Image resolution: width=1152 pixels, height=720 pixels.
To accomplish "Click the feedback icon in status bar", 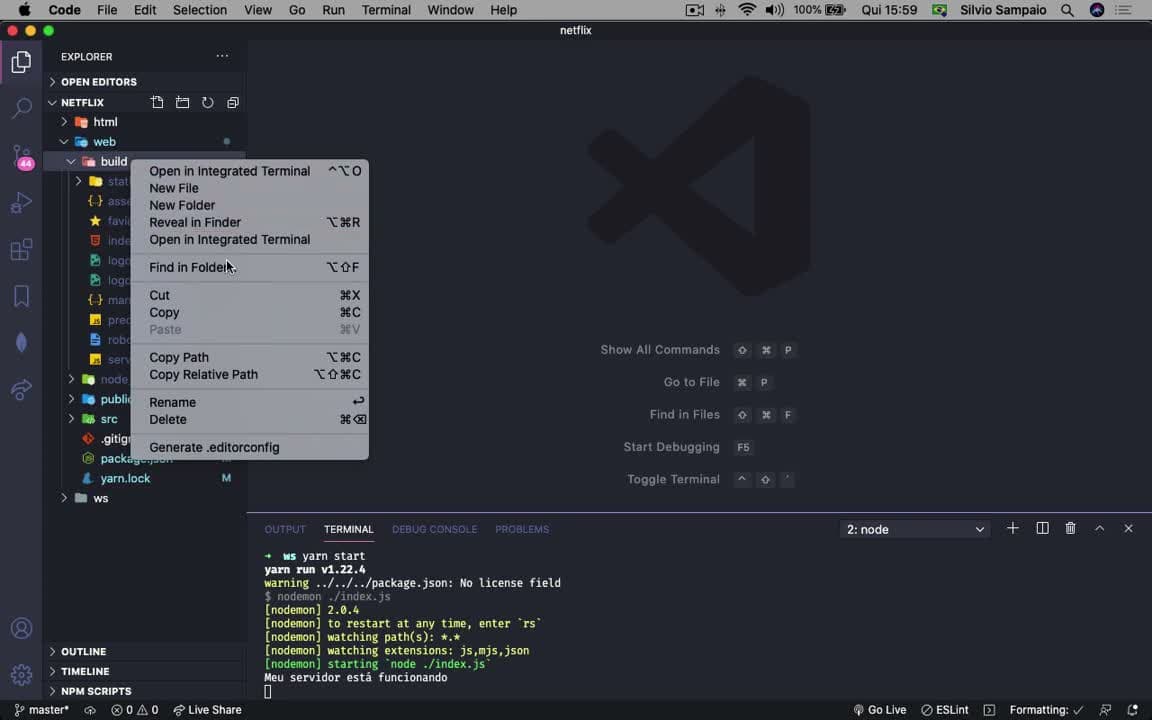I will click(x=1105, y=710).
